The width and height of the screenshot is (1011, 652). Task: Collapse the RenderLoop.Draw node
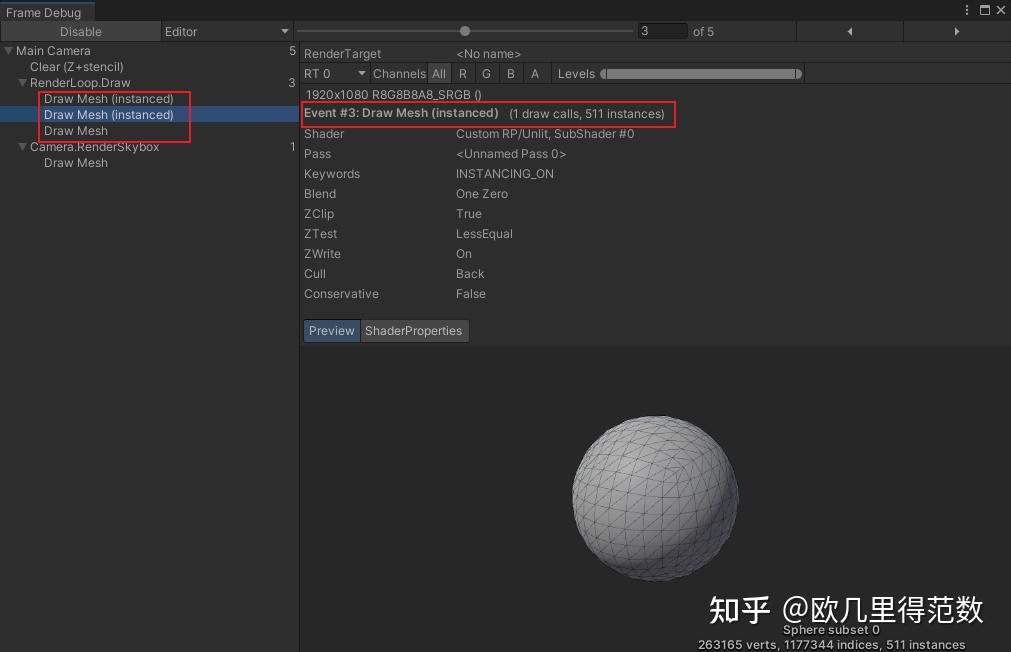[x=22, y=82]
